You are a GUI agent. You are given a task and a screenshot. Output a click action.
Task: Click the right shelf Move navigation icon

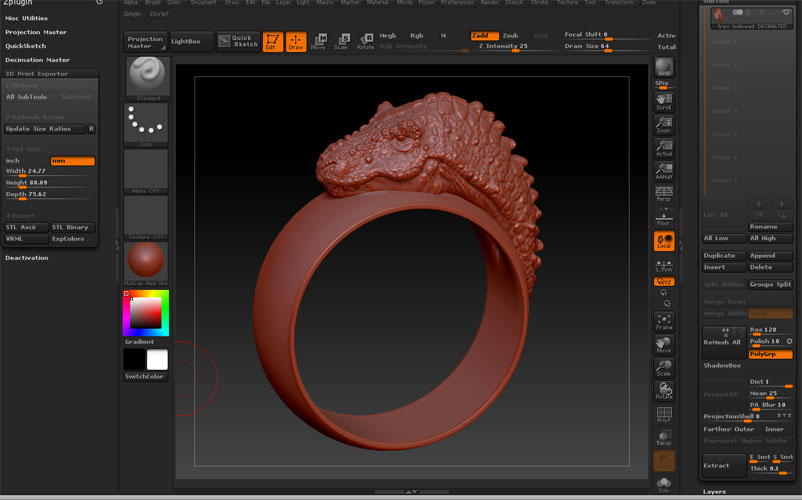[x=664, y=345]
